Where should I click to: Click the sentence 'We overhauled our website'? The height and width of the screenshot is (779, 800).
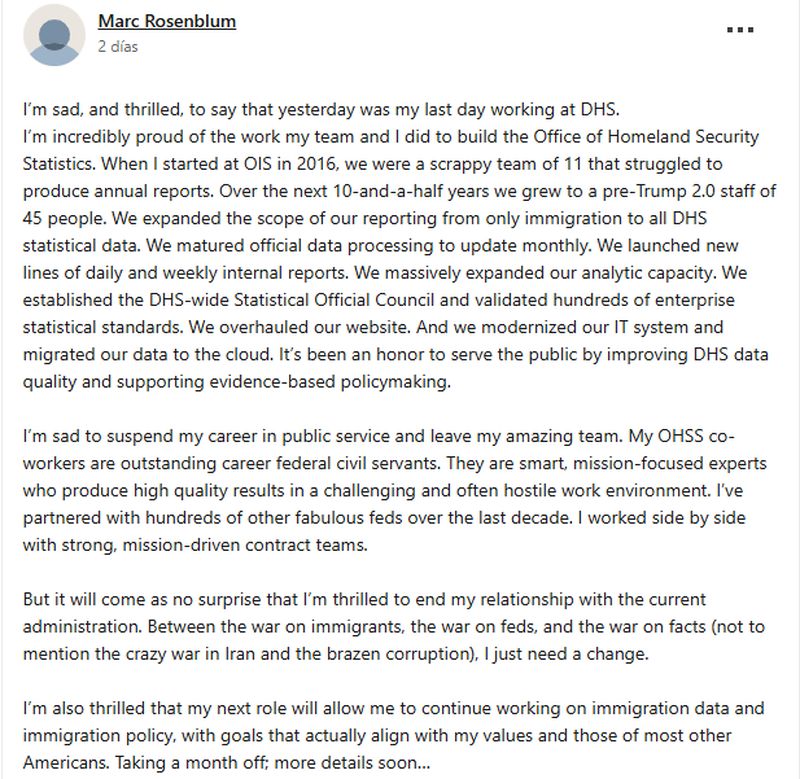coord(299,327)
